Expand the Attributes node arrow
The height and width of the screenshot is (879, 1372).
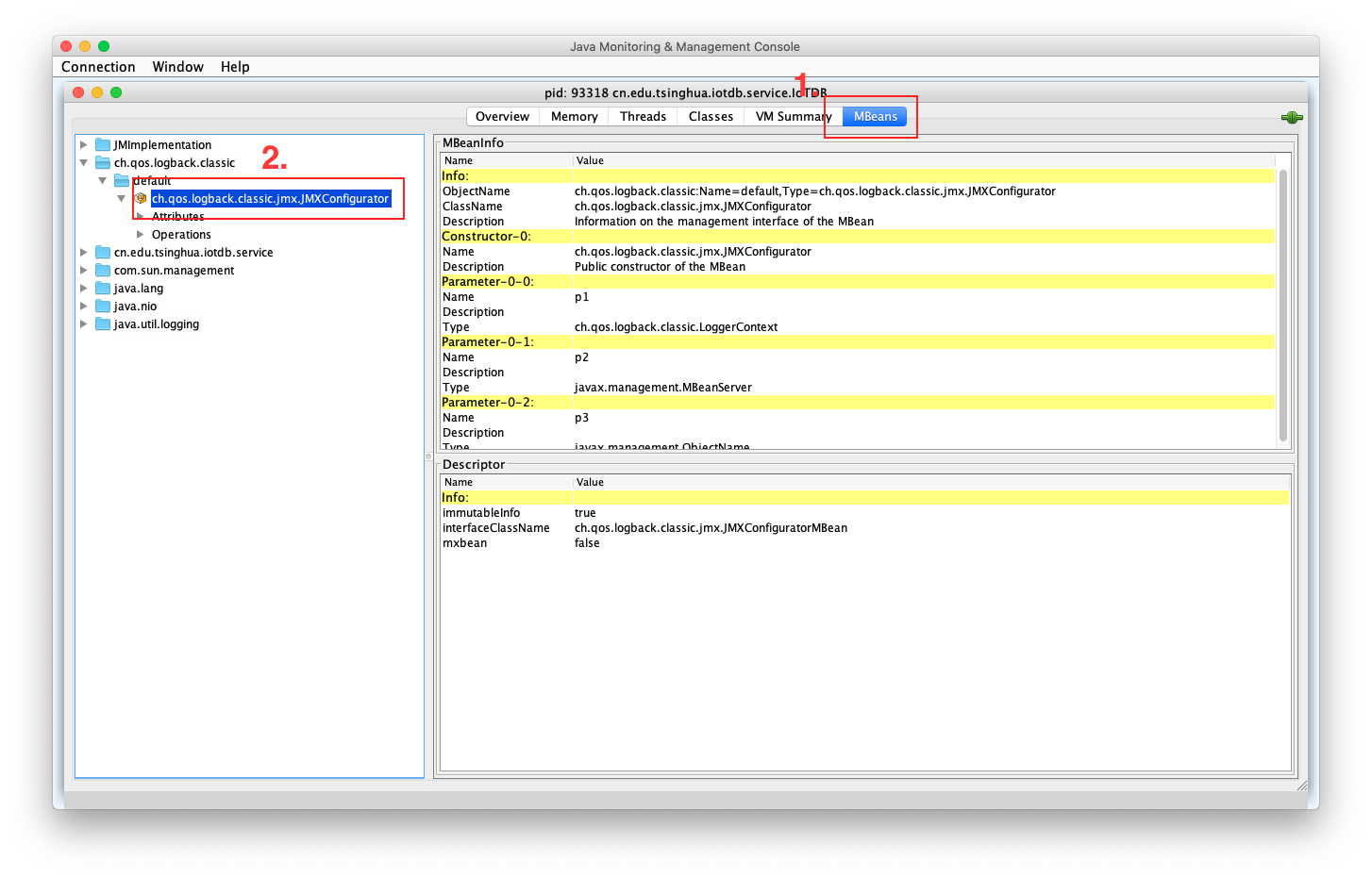coord(141,217)
